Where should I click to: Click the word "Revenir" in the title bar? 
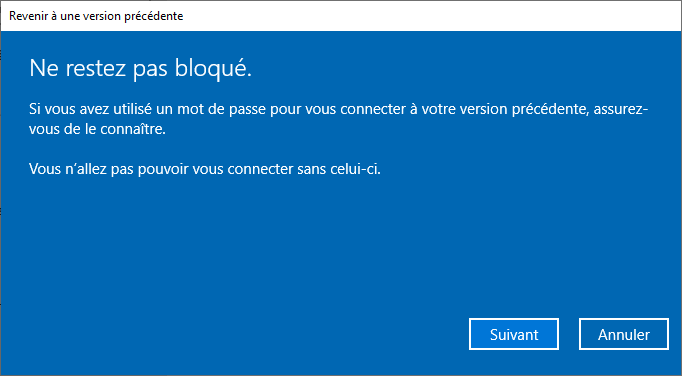(x=26, y=16)
